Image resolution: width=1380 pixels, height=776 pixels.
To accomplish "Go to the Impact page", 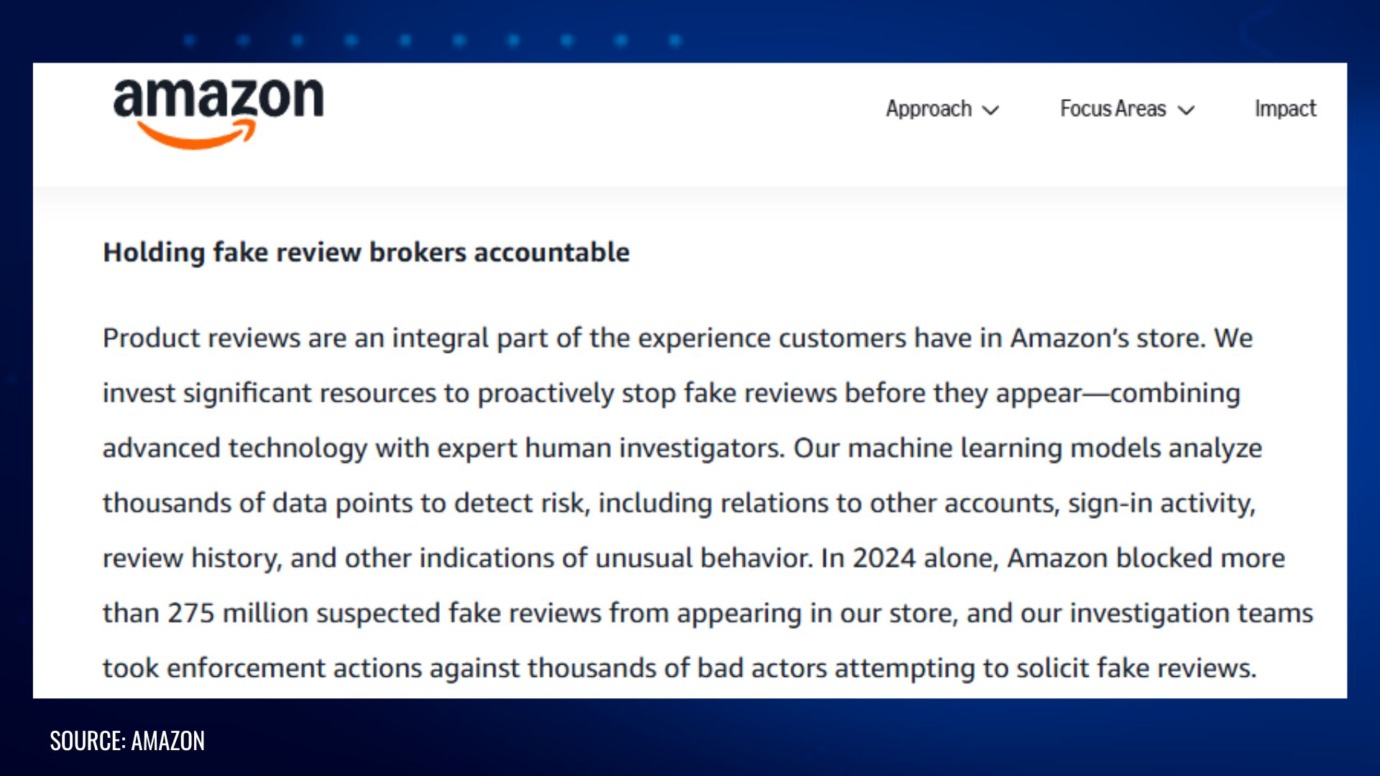I will [1285, 109].
